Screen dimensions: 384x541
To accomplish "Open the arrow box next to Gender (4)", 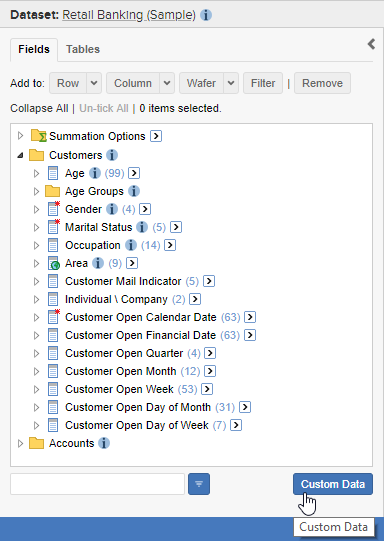I will [x=145, y=209].
